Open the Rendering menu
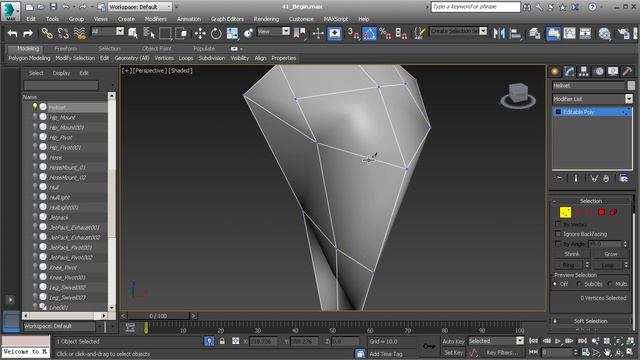 (x=266, y=19)
